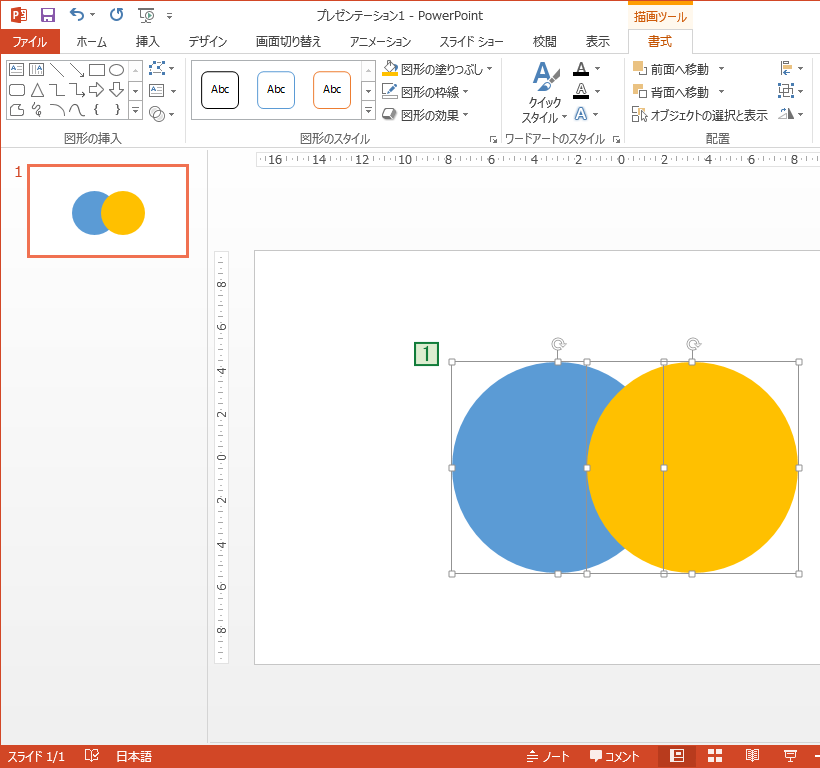Screen dimensions: 820x768
Task: Expand the shapes gallery with the More arrow
Action: click(134, 110)
